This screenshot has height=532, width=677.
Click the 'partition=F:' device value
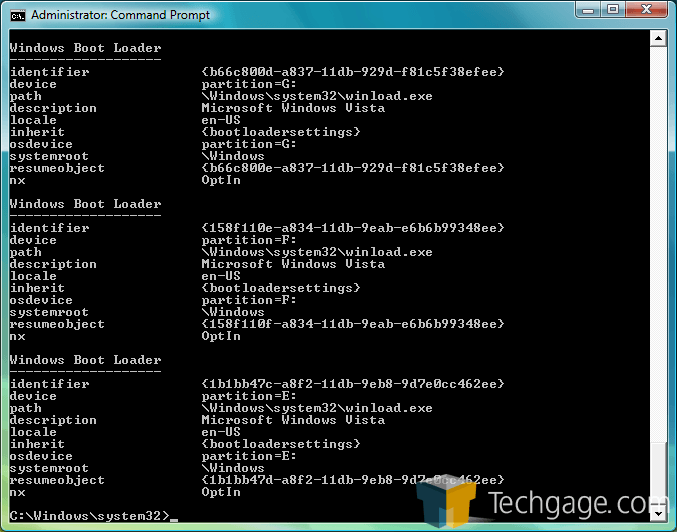249,241
